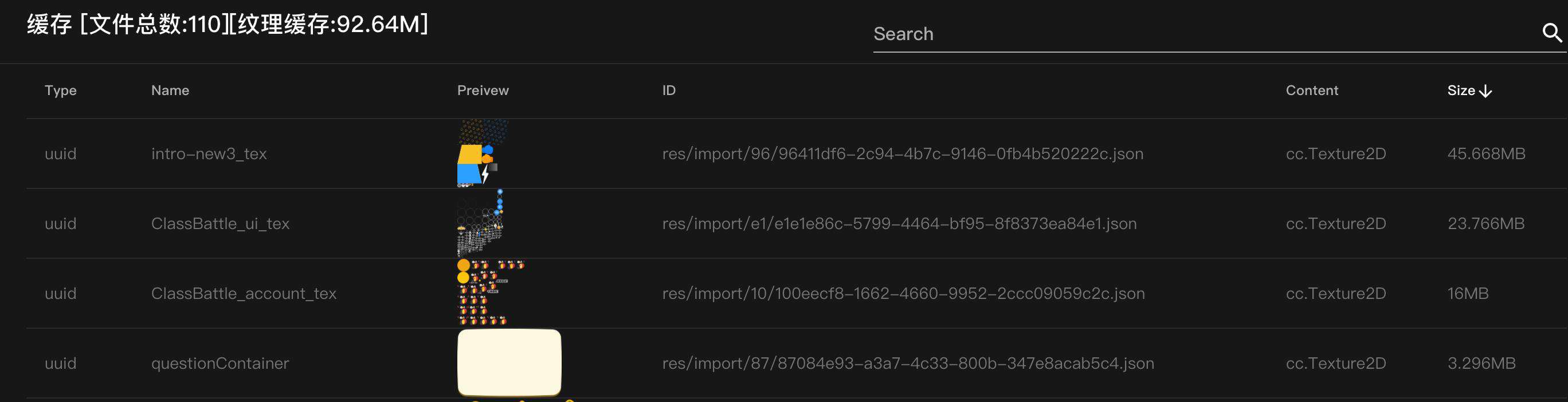The width and height of the screenshot is (1568, 402).
Task: Sort by the Content column header
Action: (1312, 90)
